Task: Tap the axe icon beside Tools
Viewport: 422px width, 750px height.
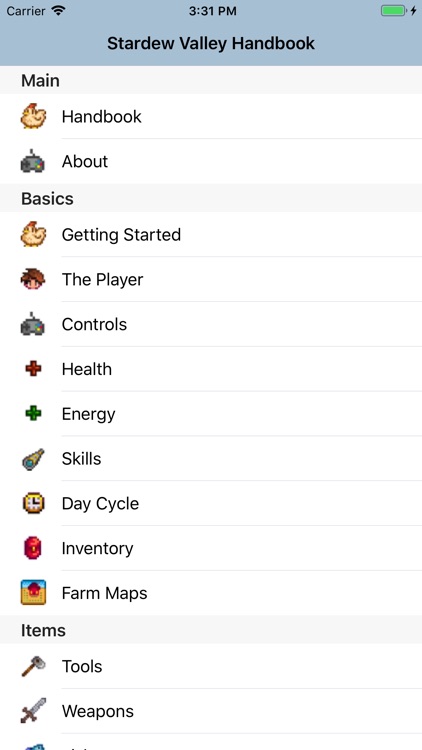Action: (33, 666)
